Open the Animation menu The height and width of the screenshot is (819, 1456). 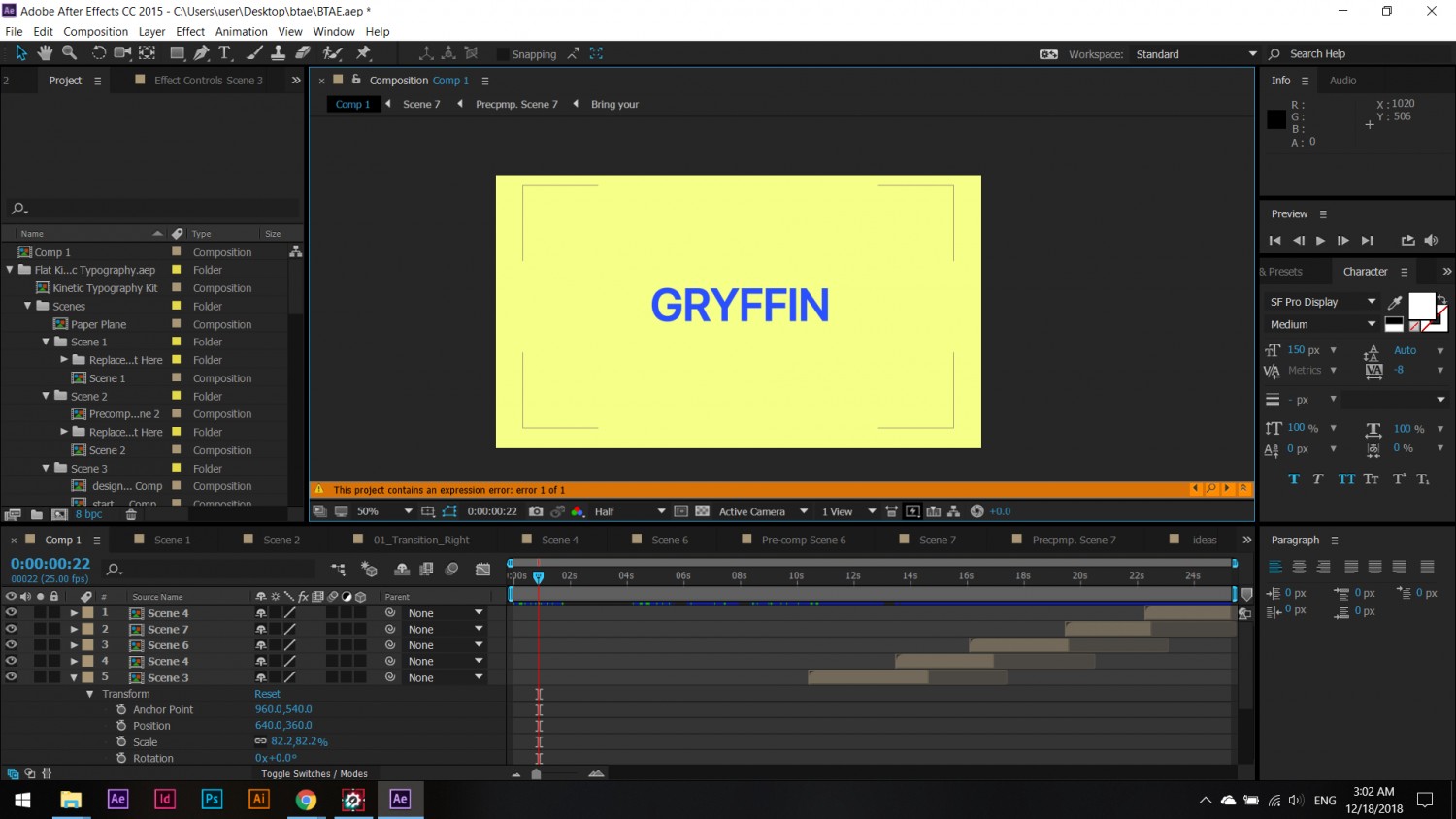pos(240,31)
